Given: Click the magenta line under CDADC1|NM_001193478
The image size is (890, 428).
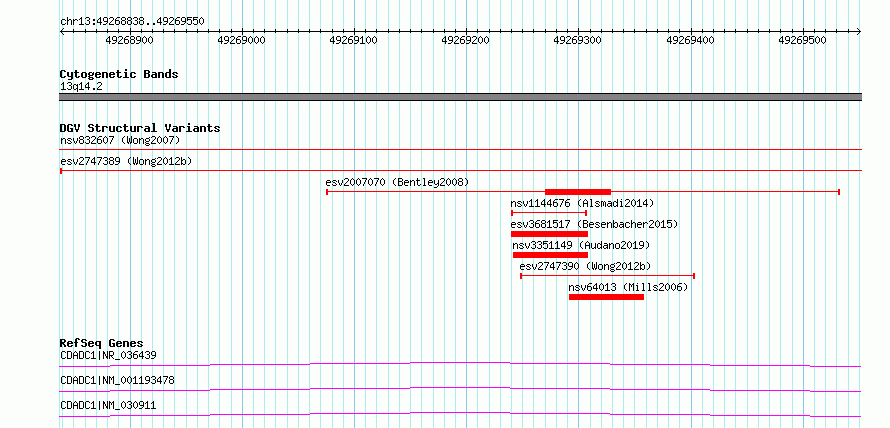Looking at the screenshot, I should tap(460, 389).
